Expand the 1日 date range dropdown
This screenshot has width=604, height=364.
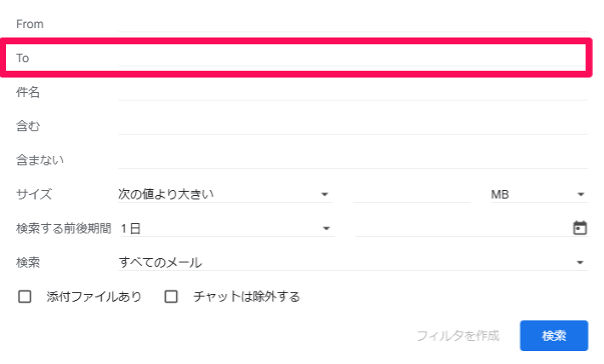point(226,228)
